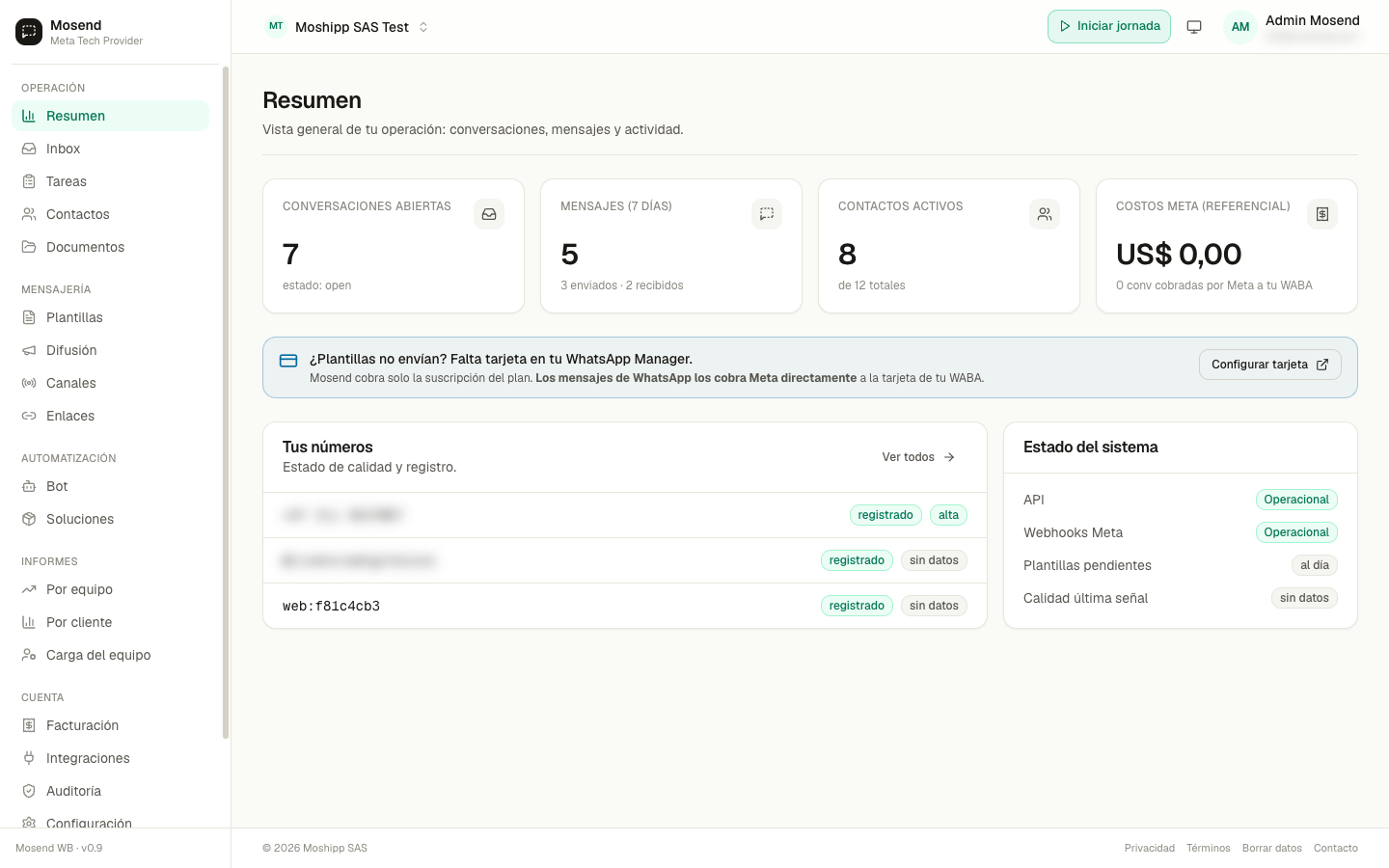Open the display monitor icon in header
The image size is (1389, 868).
tap(1194, 27)
